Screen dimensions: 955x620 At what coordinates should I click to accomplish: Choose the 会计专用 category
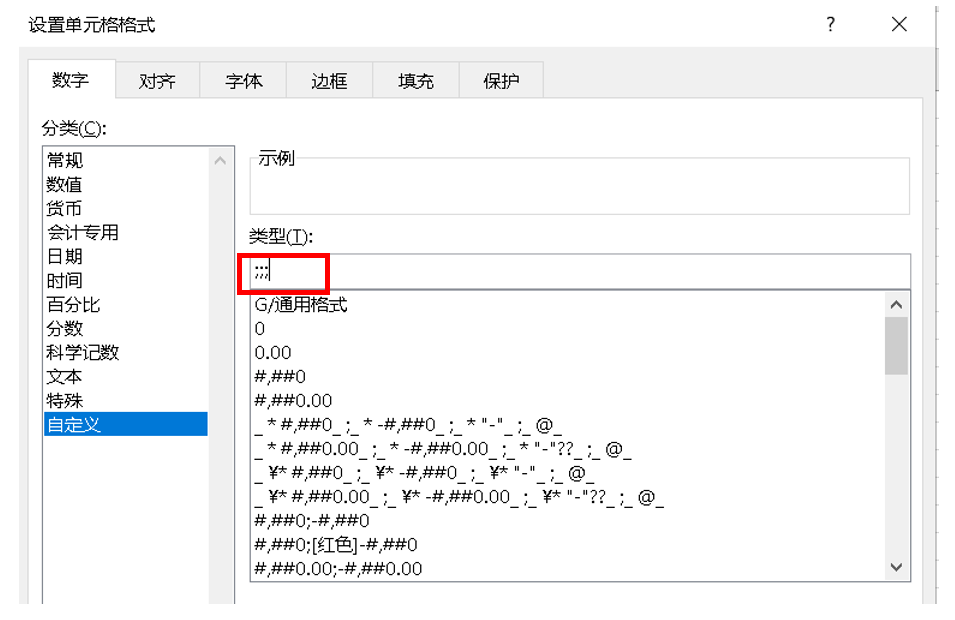(x=126, y=232)
